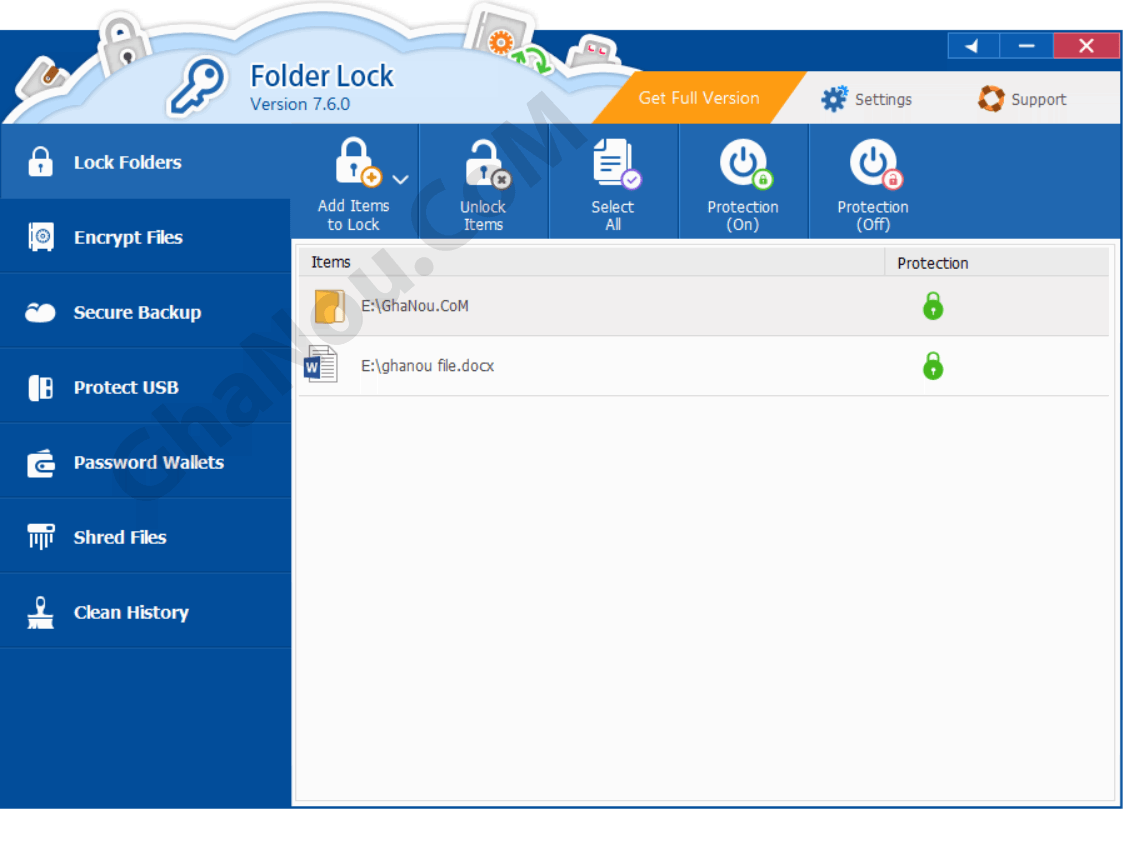The height and width of the screenshot is (855, 1144).
Task: Click the Add Items to Lock icon
Action: [x=358, y=162]
